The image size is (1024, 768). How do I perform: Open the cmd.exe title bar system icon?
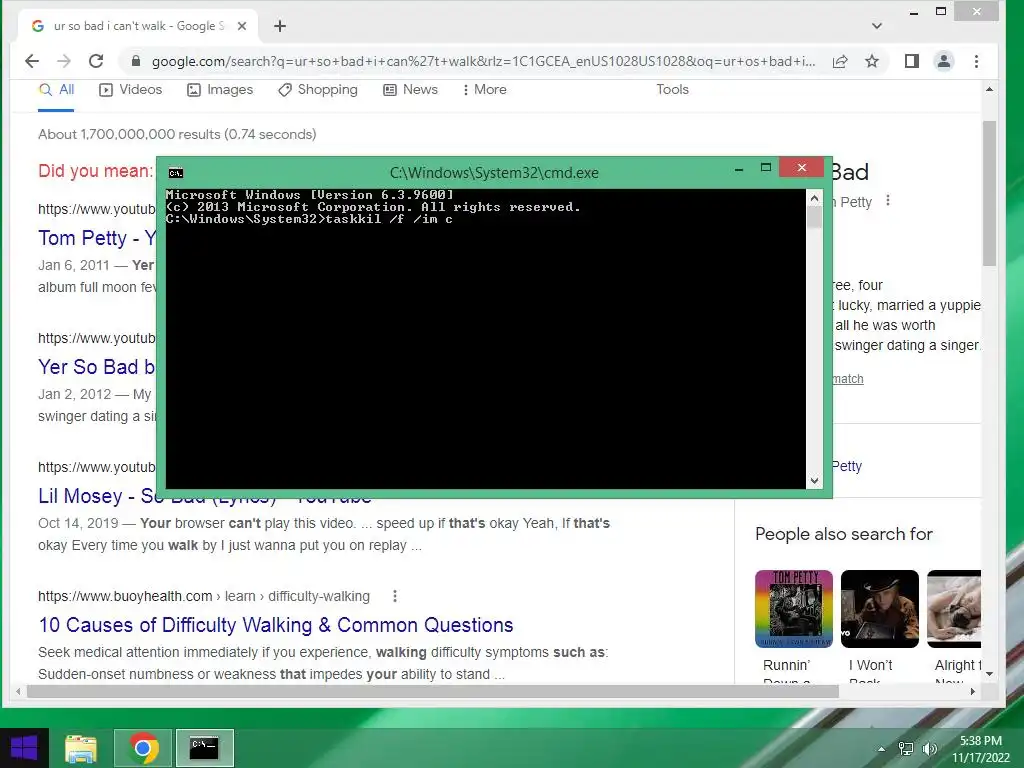point(176,173)
